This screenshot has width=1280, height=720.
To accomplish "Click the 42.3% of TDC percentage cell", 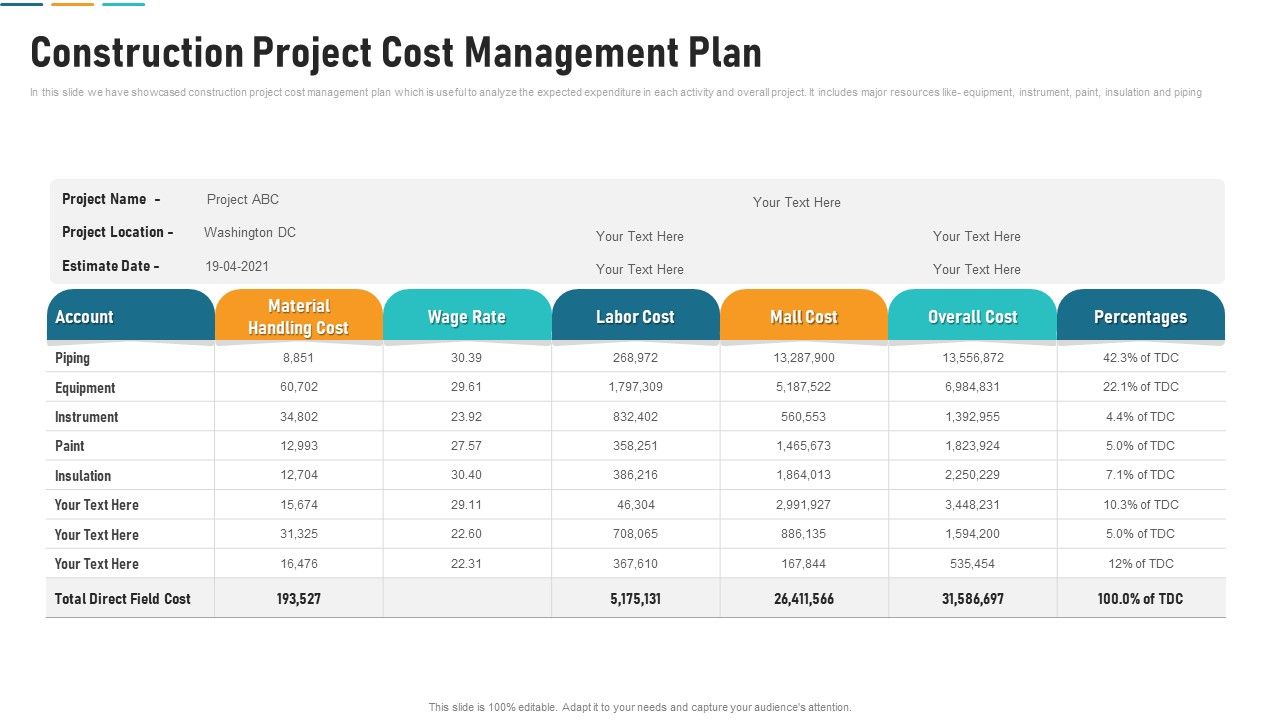I will (1140, 357).
